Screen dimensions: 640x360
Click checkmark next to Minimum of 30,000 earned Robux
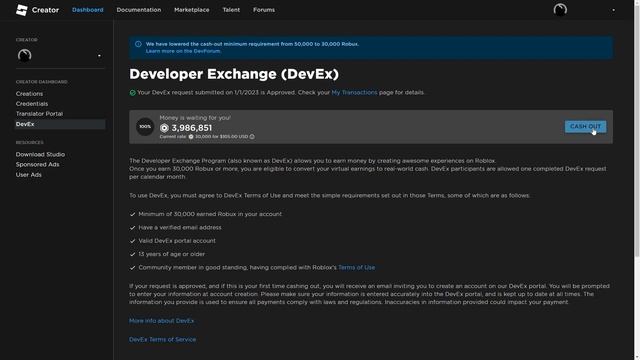click(132, 214)
